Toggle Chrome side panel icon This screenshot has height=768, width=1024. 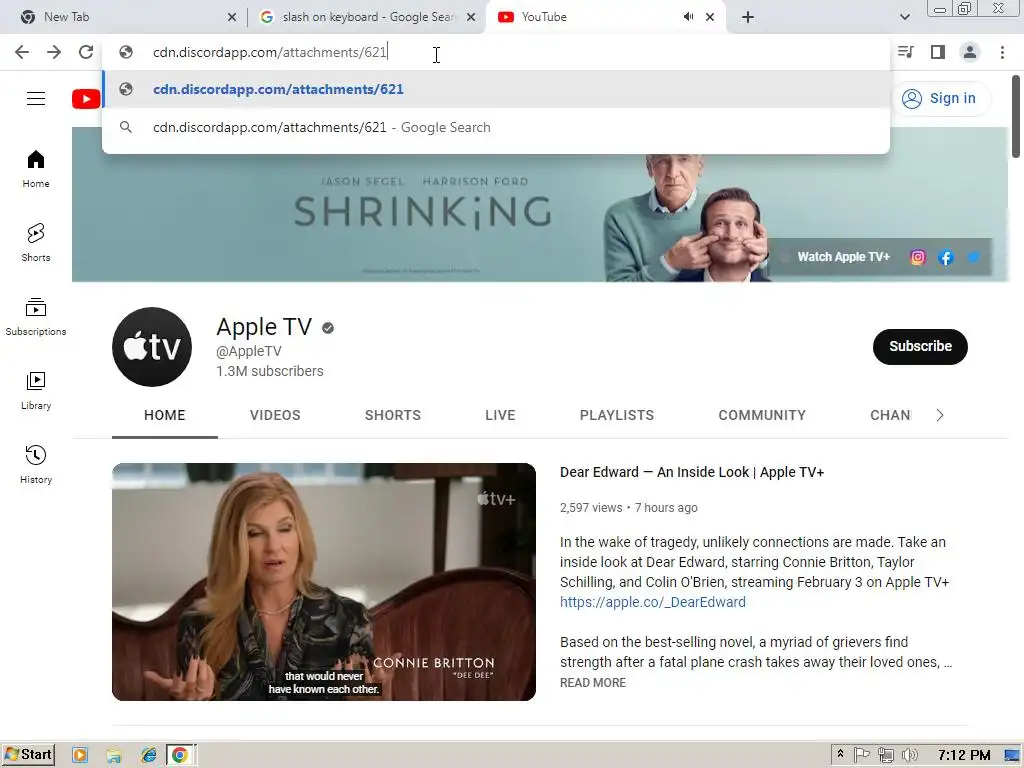click(x=938, y=52)
